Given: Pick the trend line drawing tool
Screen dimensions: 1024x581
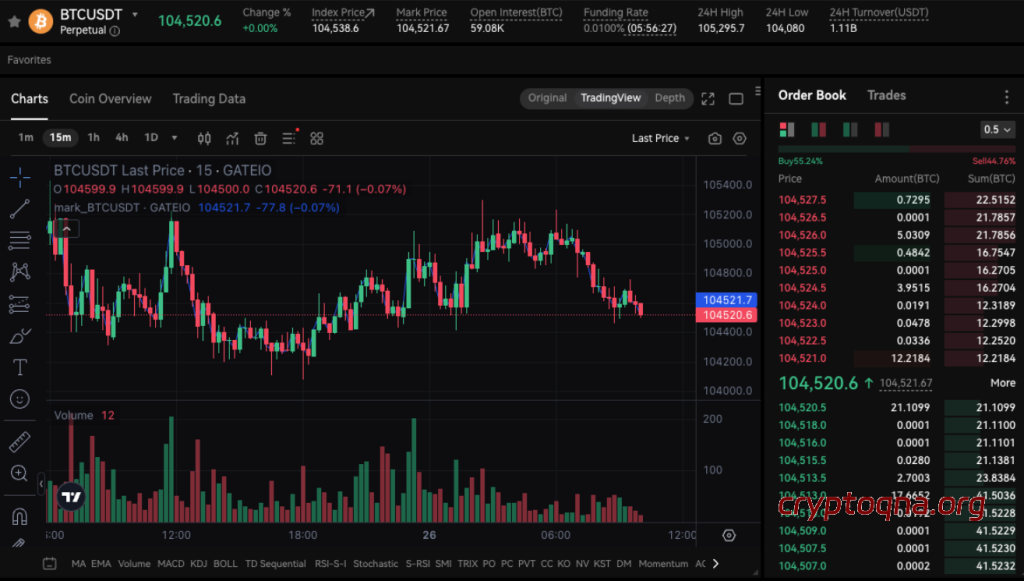Looking at the screenshot, I should 19,209.
